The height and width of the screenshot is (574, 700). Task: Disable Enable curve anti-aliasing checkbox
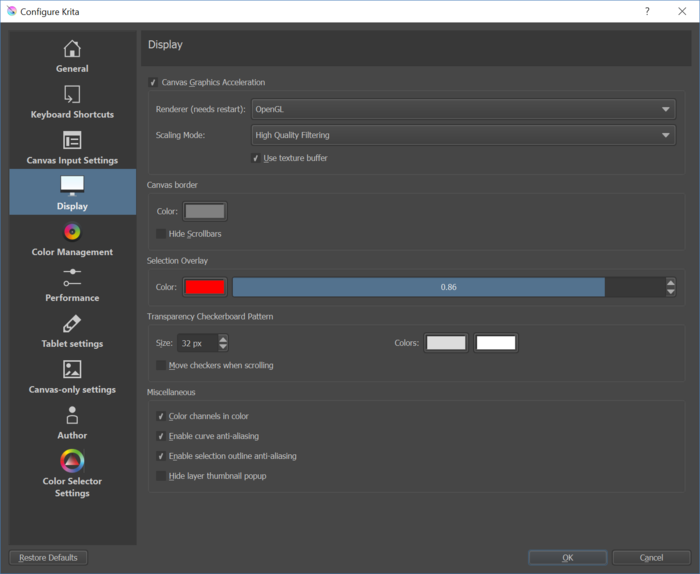161,436
